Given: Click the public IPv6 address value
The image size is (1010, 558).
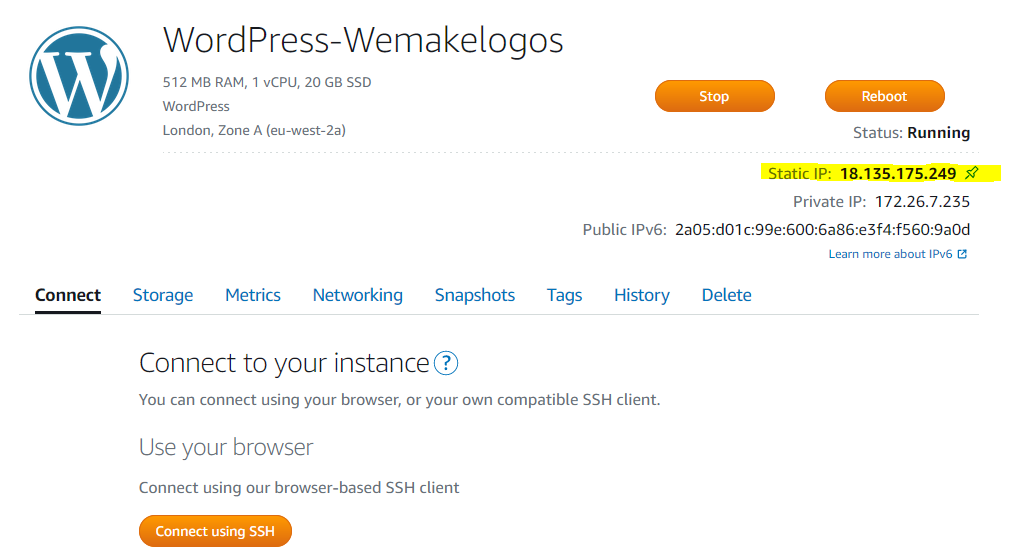Looking at the screenshot, I should coord(822,230).
